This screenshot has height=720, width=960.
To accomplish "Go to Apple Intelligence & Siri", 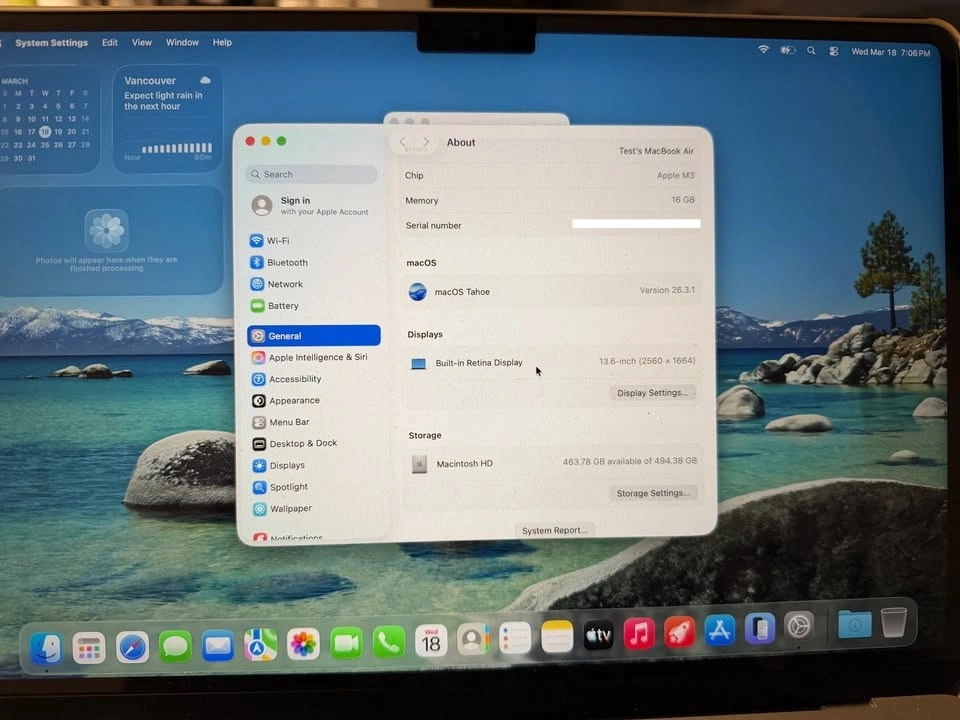I will click(x=317, y=357).
